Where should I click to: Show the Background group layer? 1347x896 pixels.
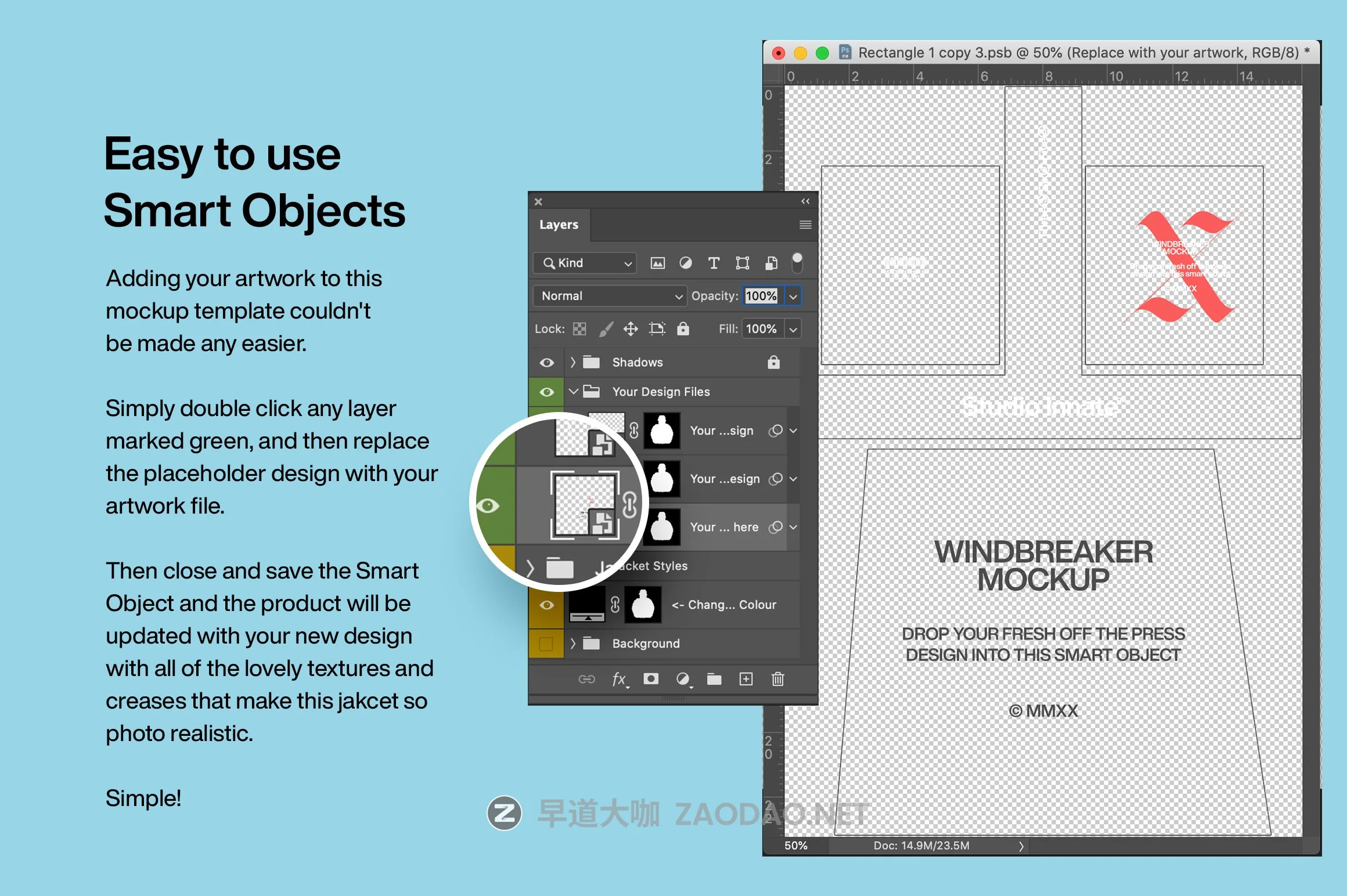point(546,644)
